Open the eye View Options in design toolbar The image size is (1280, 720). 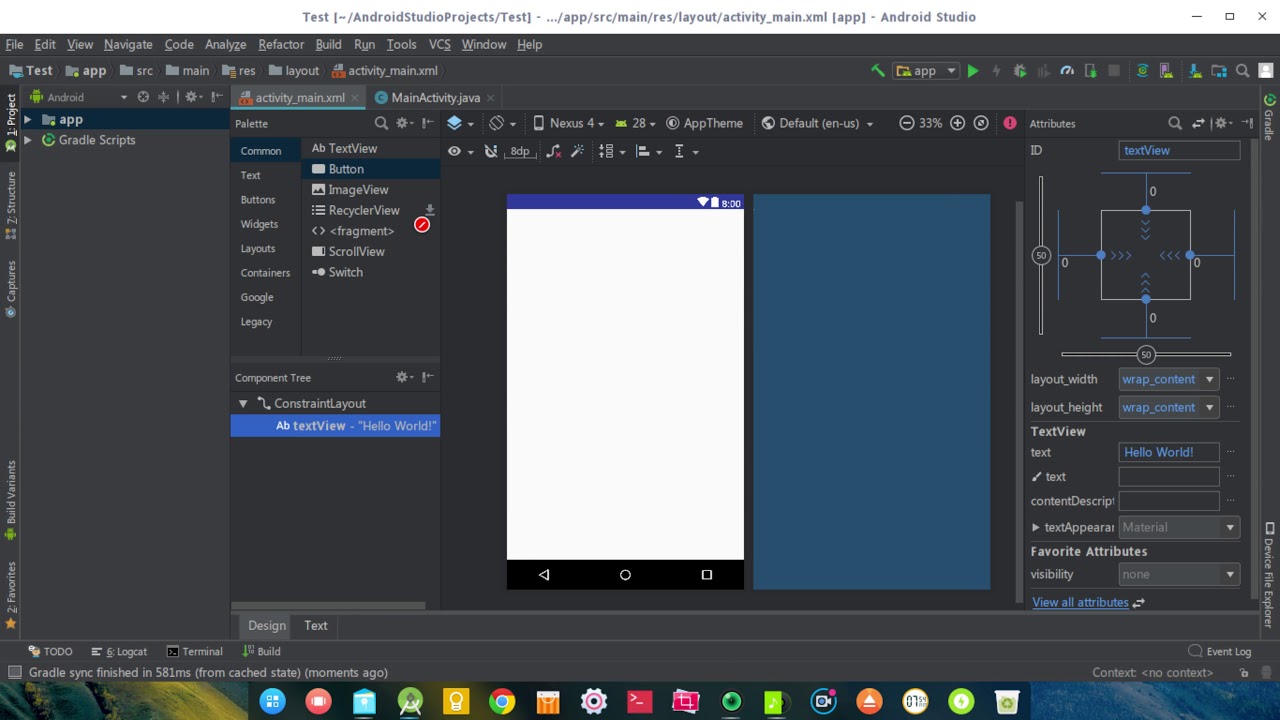459,151
